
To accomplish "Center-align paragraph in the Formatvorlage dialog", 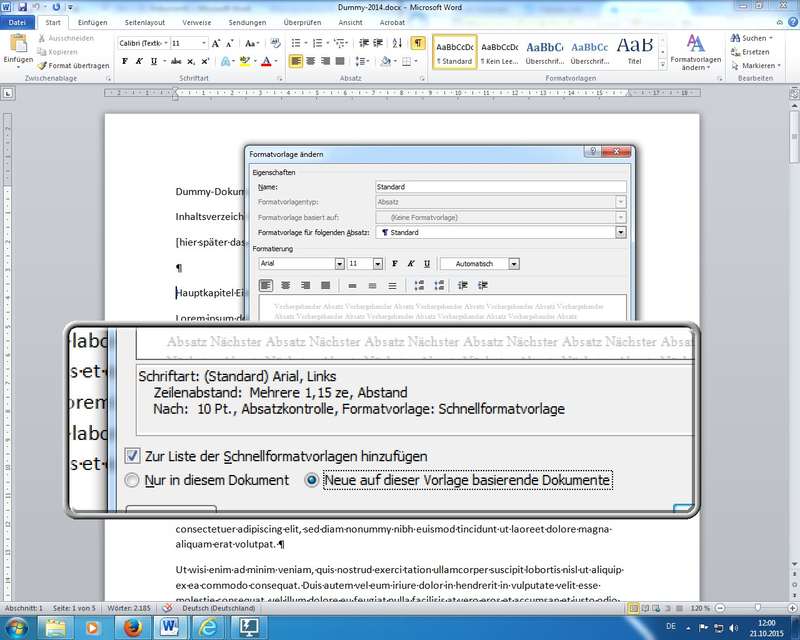I will (286, 286).
